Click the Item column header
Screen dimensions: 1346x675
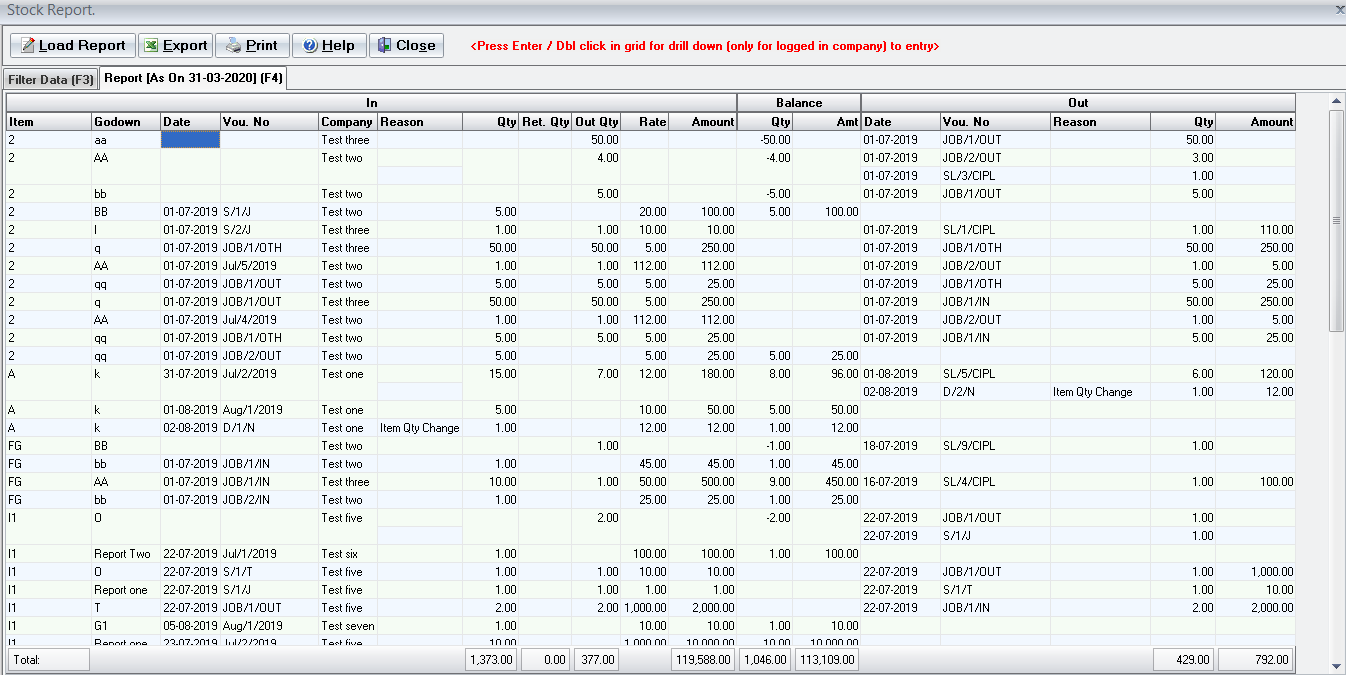point(49,122)
